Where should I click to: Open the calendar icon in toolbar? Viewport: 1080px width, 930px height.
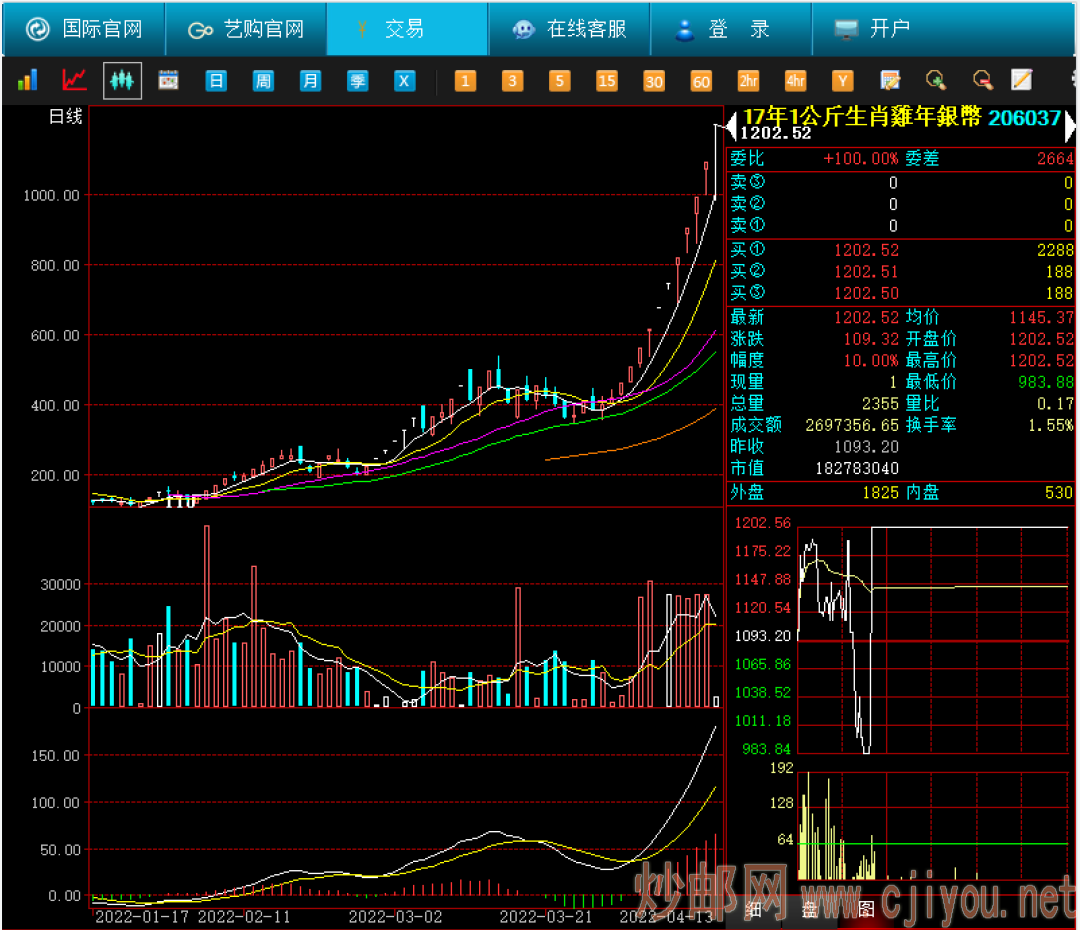point(168,80)
